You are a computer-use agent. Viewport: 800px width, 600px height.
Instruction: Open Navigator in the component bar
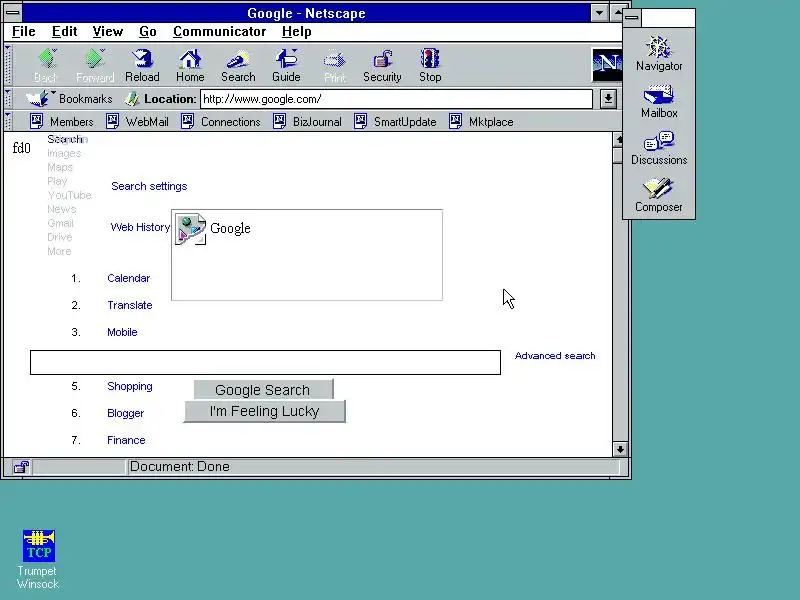point(659,54)
